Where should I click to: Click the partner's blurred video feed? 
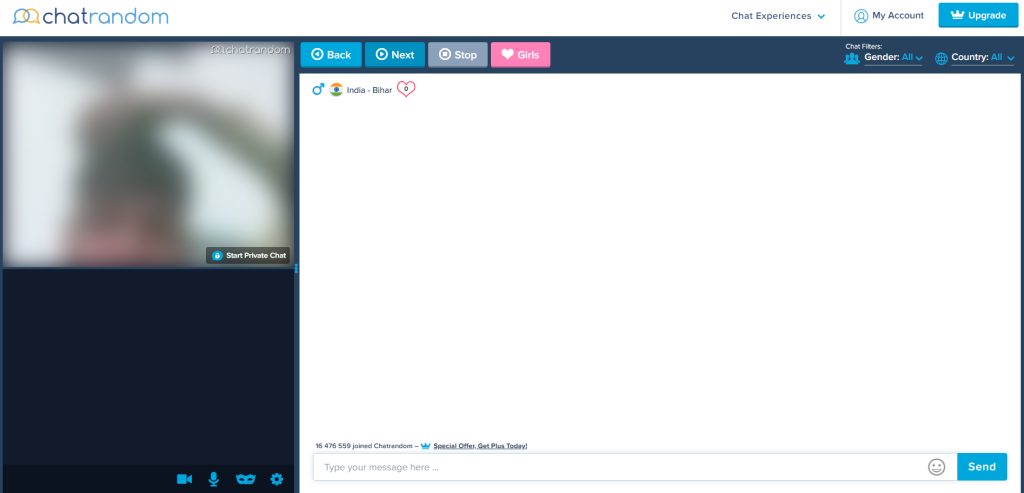(148, 154)
